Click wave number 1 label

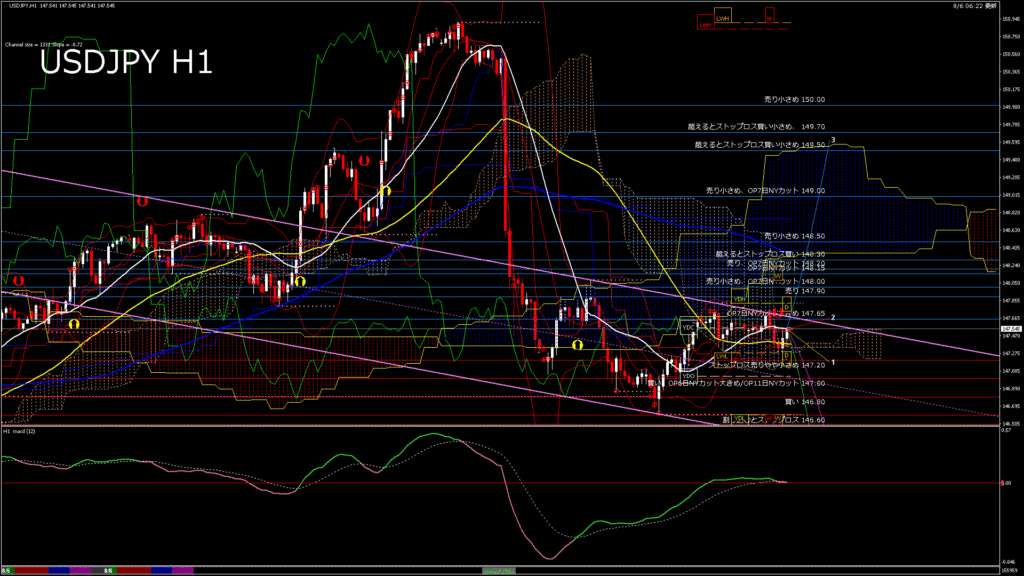tap(833, 362)
